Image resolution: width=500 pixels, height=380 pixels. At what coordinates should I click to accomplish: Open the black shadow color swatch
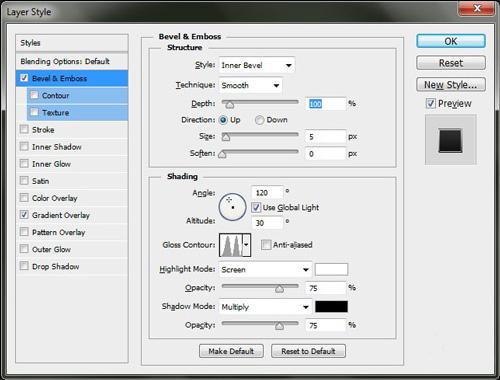coord(331,307)
